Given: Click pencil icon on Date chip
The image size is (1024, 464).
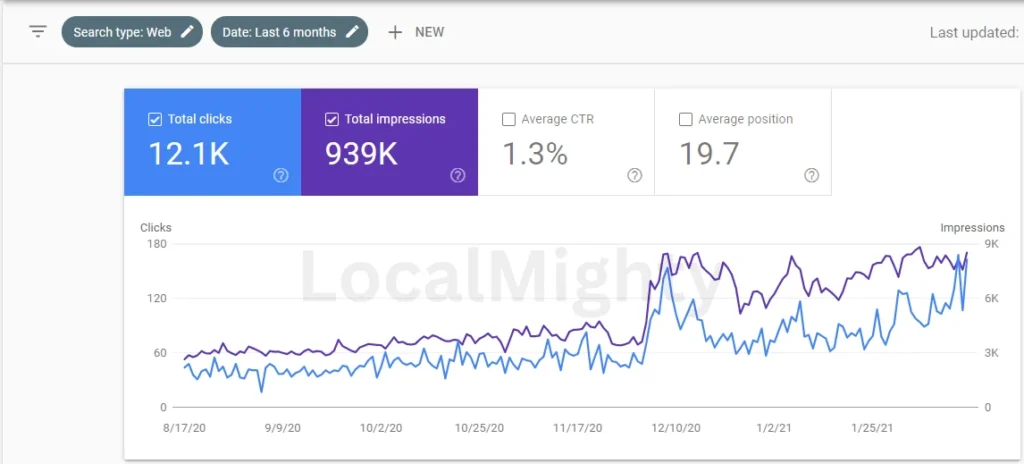Looking at the screenshot, I should [x=352, y=32].
